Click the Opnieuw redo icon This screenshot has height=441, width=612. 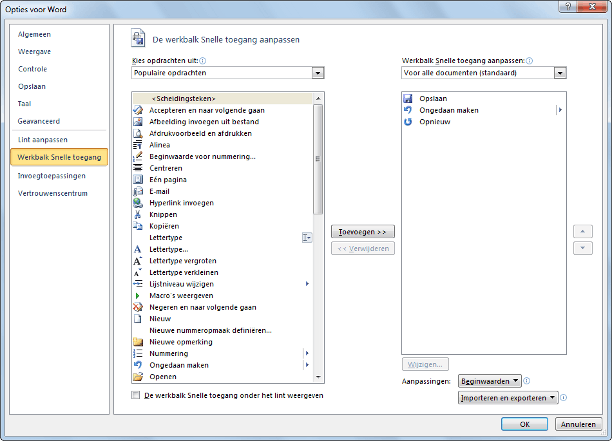(408, 121)
